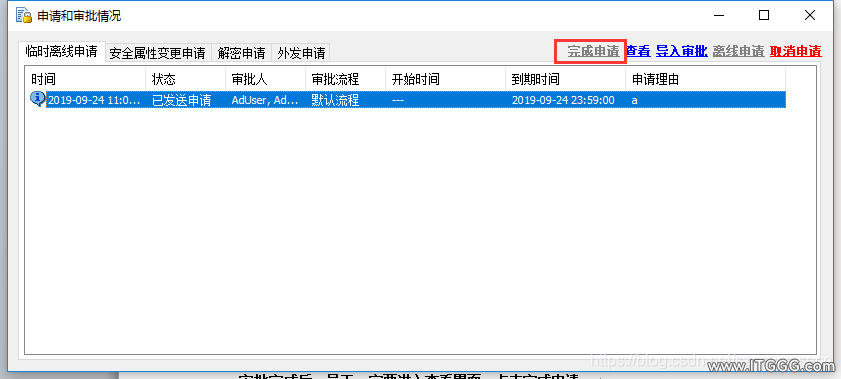Click the 申请理由 column header
The height and width of the screenshot is (379, 841).
705,79
